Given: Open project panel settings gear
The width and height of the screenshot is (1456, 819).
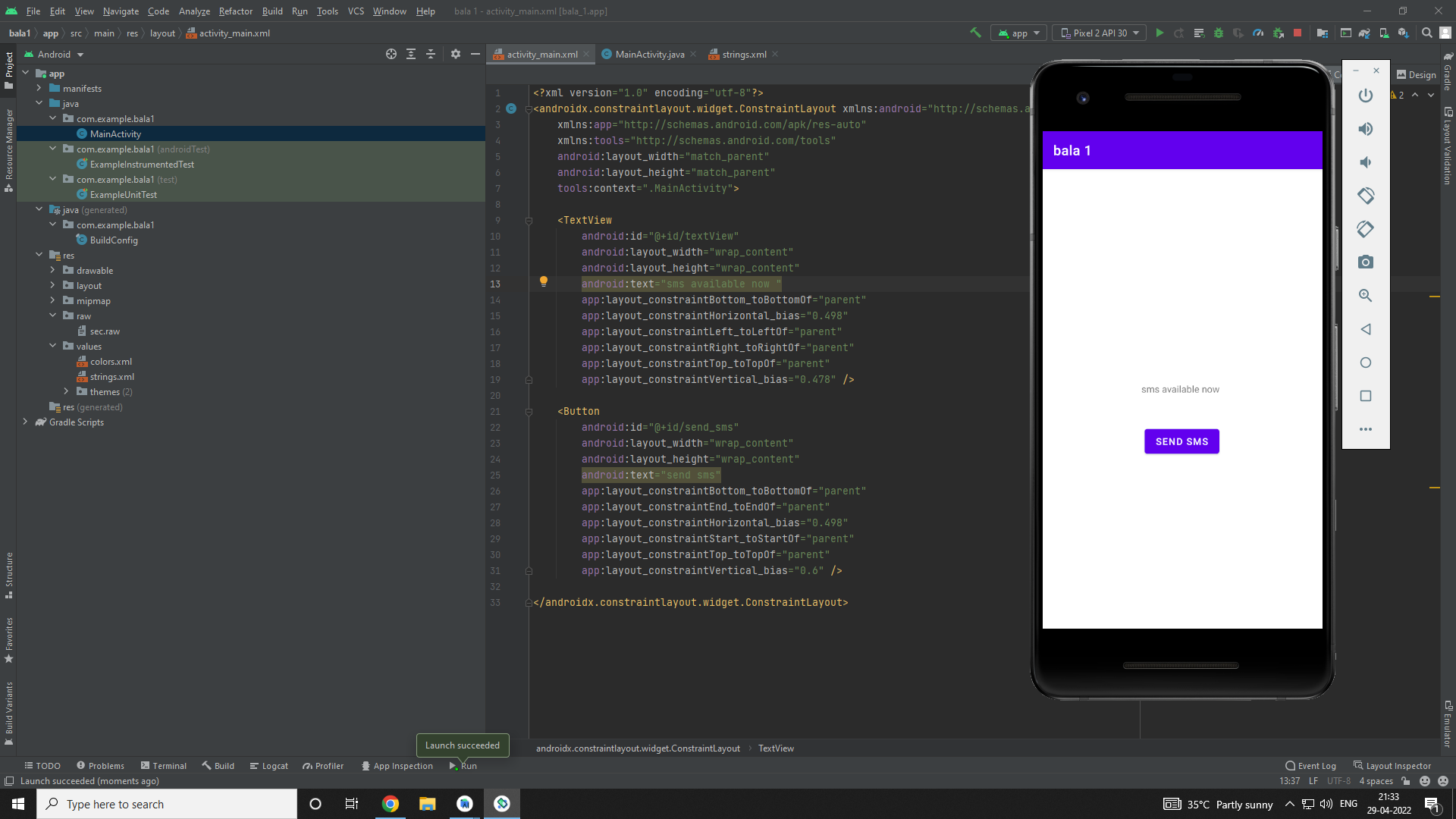Looking at the screenshot, I should pyautogui.click(x=456, y=55).
